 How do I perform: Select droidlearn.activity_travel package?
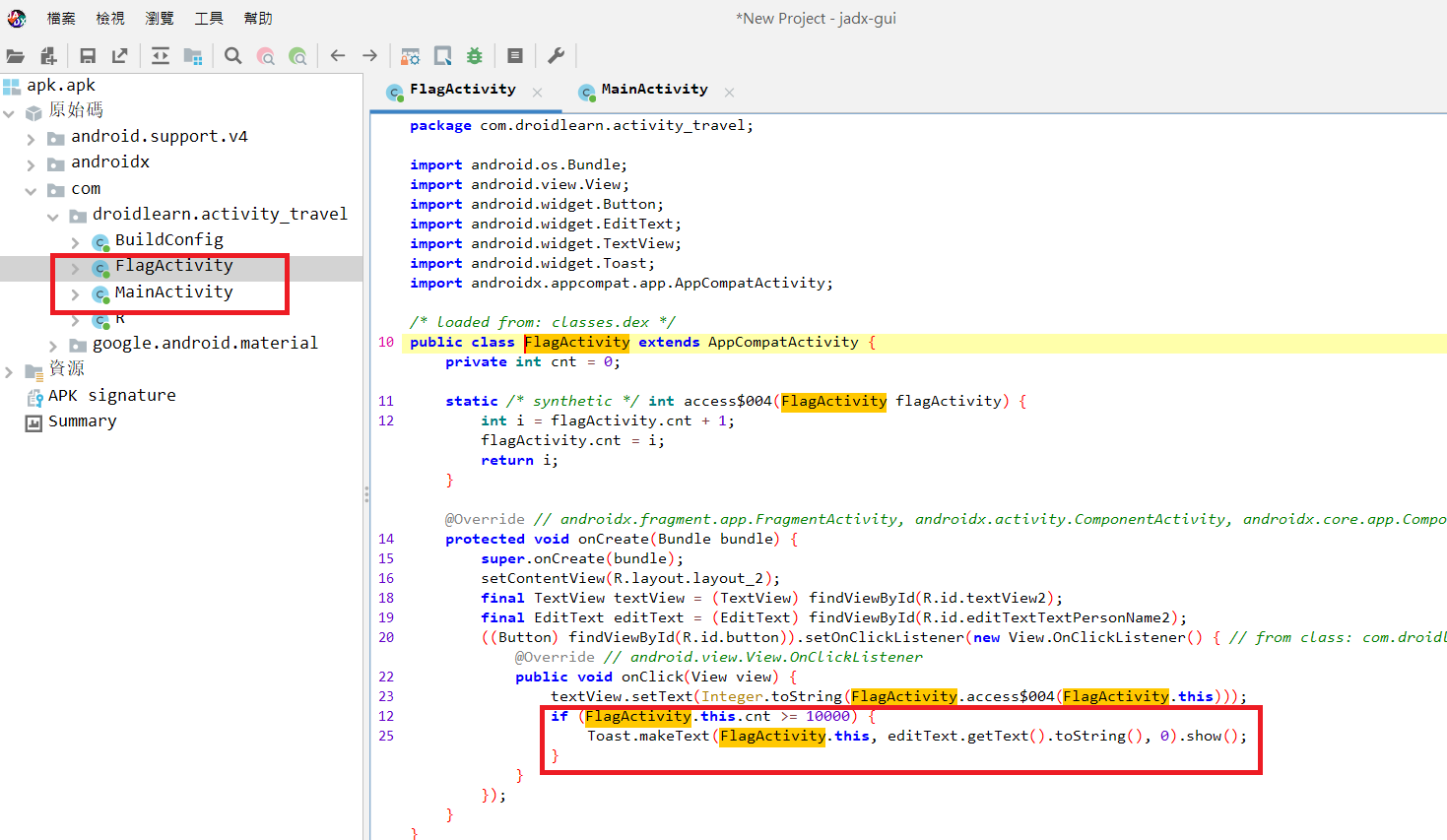220,214
